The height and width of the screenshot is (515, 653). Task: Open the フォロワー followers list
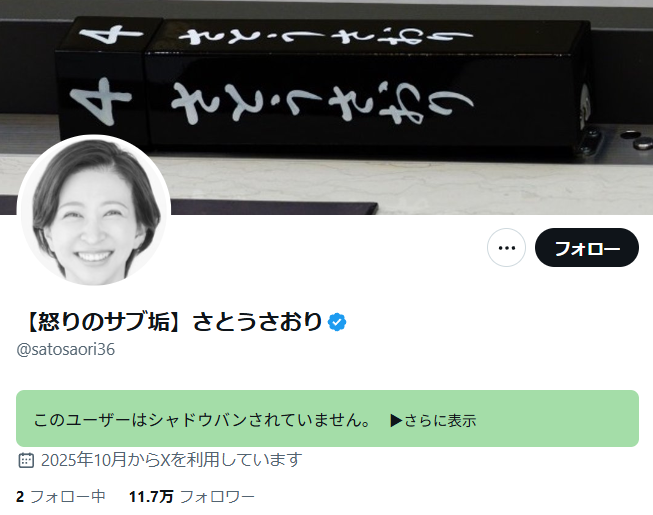[x=217, y=497]
